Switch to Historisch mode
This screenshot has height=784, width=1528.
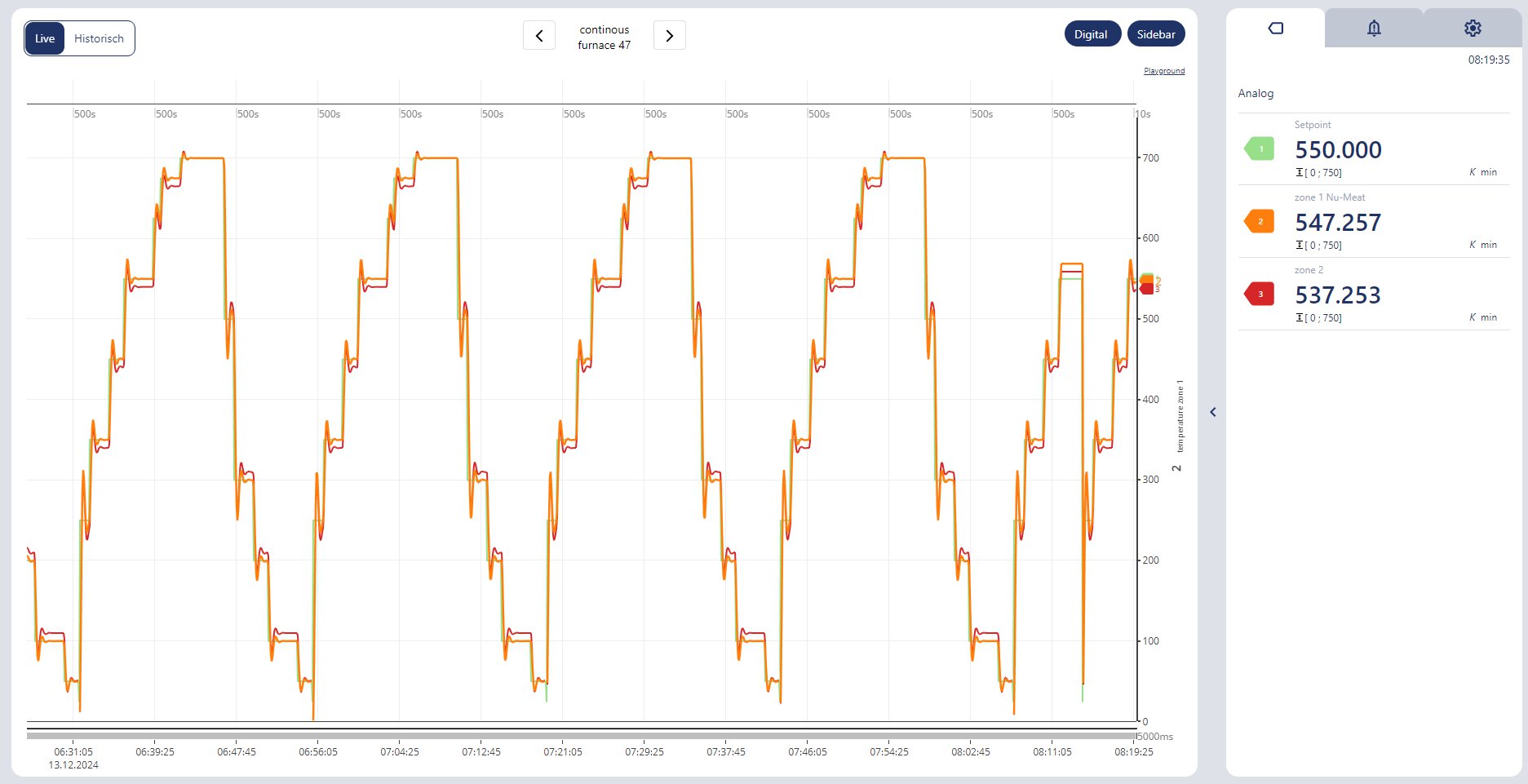click(x=99, y=38)
